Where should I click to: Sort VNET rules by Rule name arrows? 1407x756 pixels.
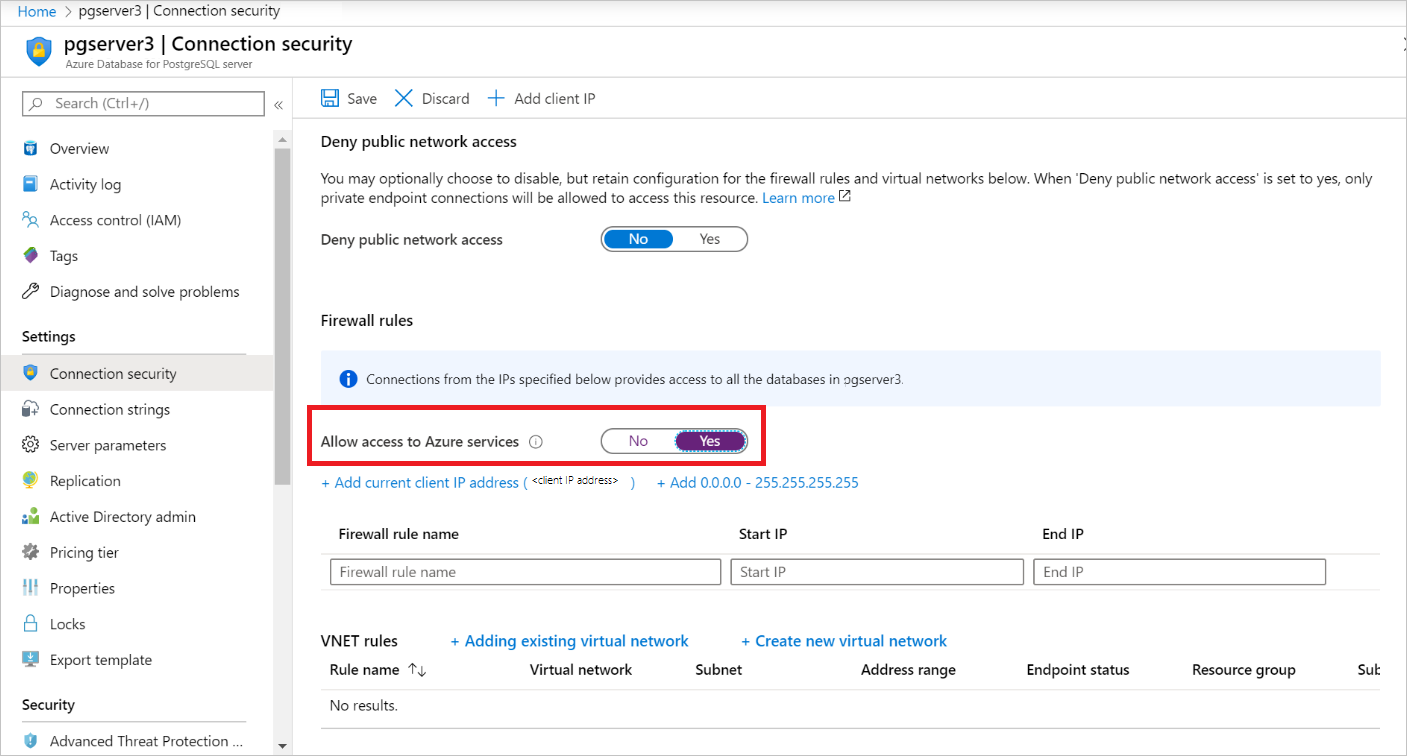[417, 670]
